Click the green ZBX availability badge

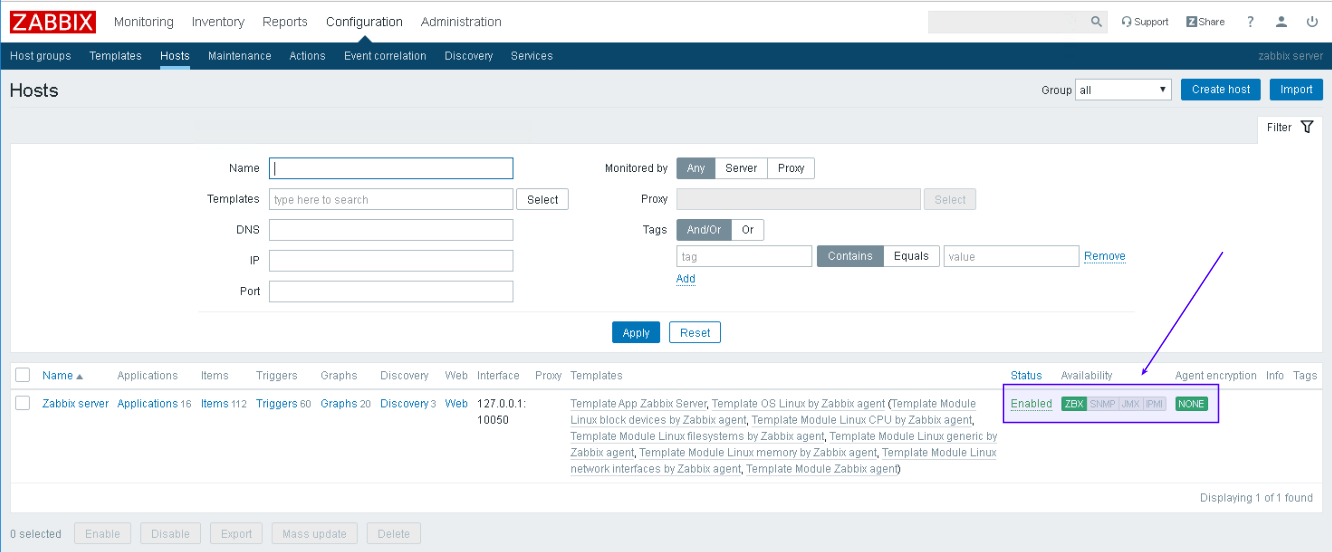pos(1074,404)
